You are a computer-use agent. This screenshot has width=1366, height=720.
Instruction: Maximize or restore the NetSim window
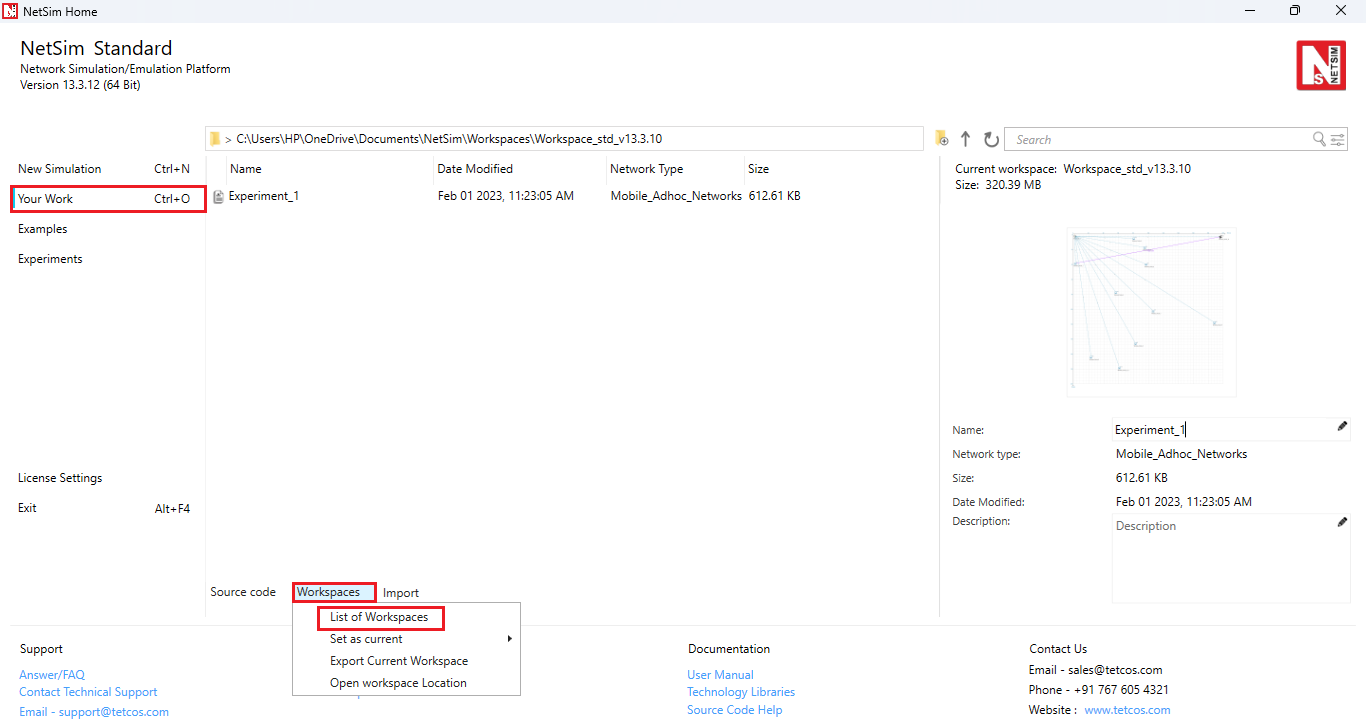[x=1295, y=11]
